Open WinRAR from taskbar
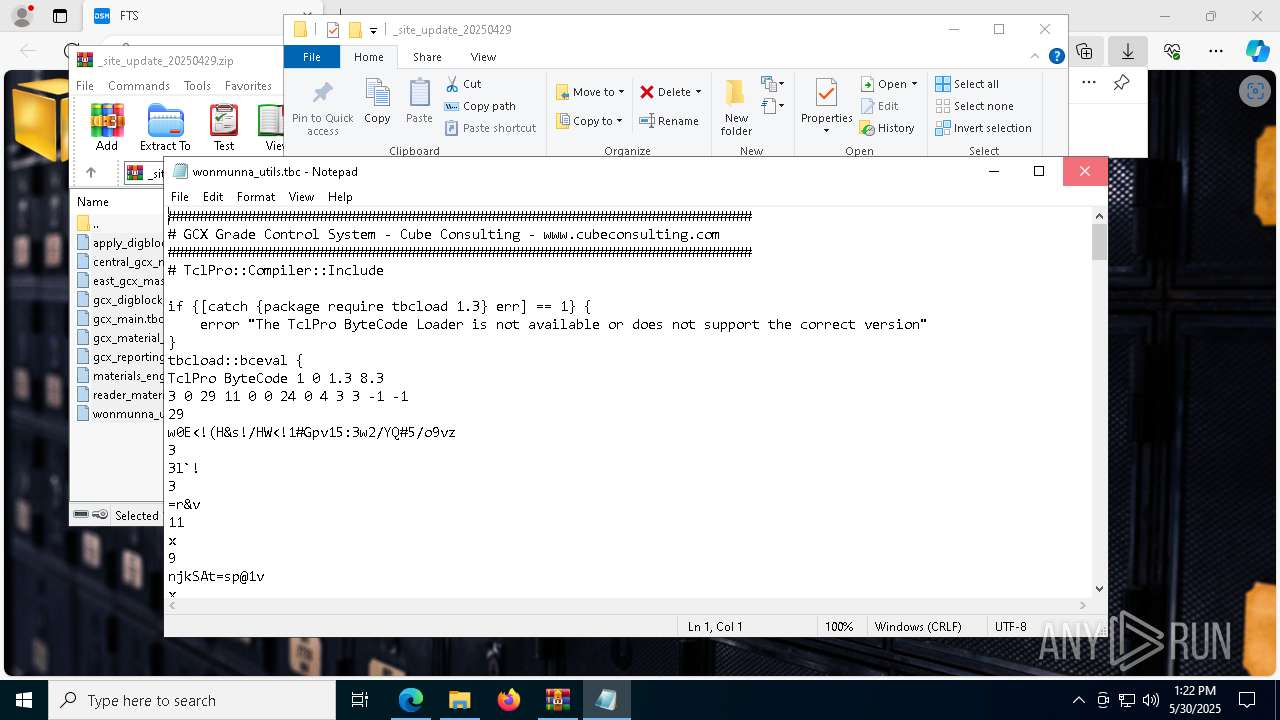 point(557,700)
